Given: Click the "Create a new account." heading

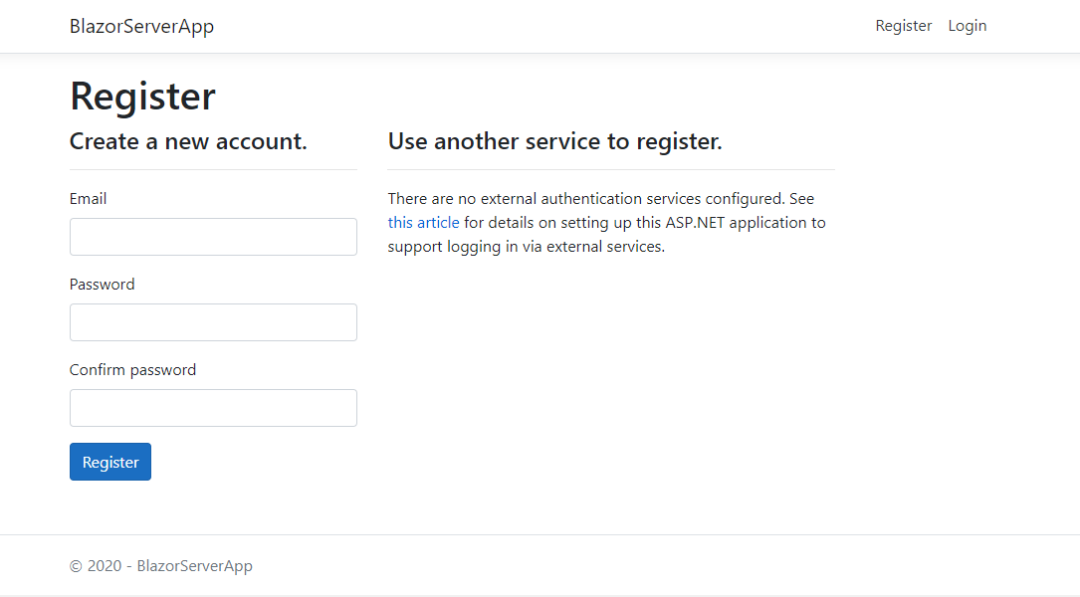Looking at the screenshot, I should [188, 142].
